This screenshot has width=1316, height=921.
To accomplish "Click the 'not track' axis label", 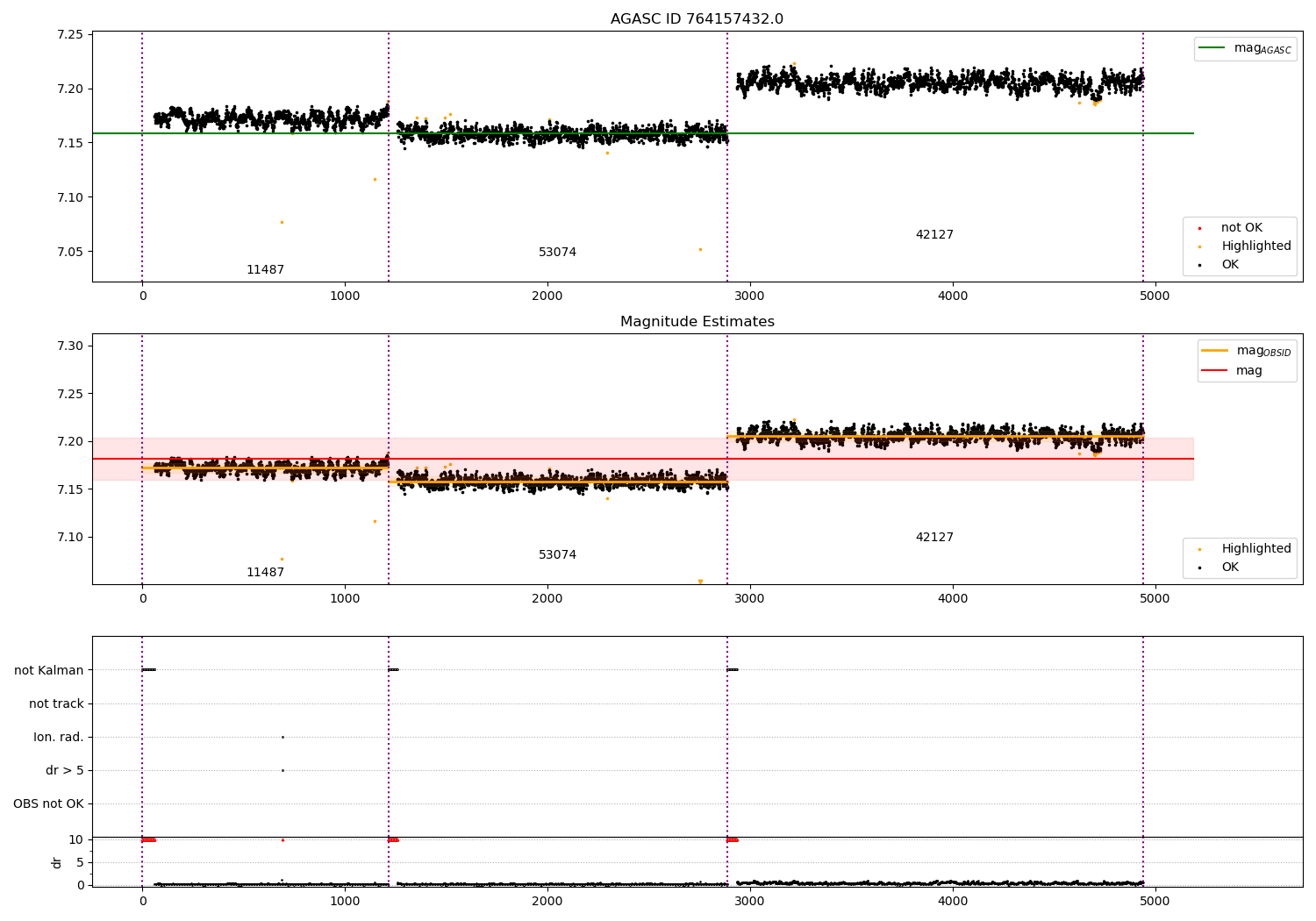I will click(56, 704).
